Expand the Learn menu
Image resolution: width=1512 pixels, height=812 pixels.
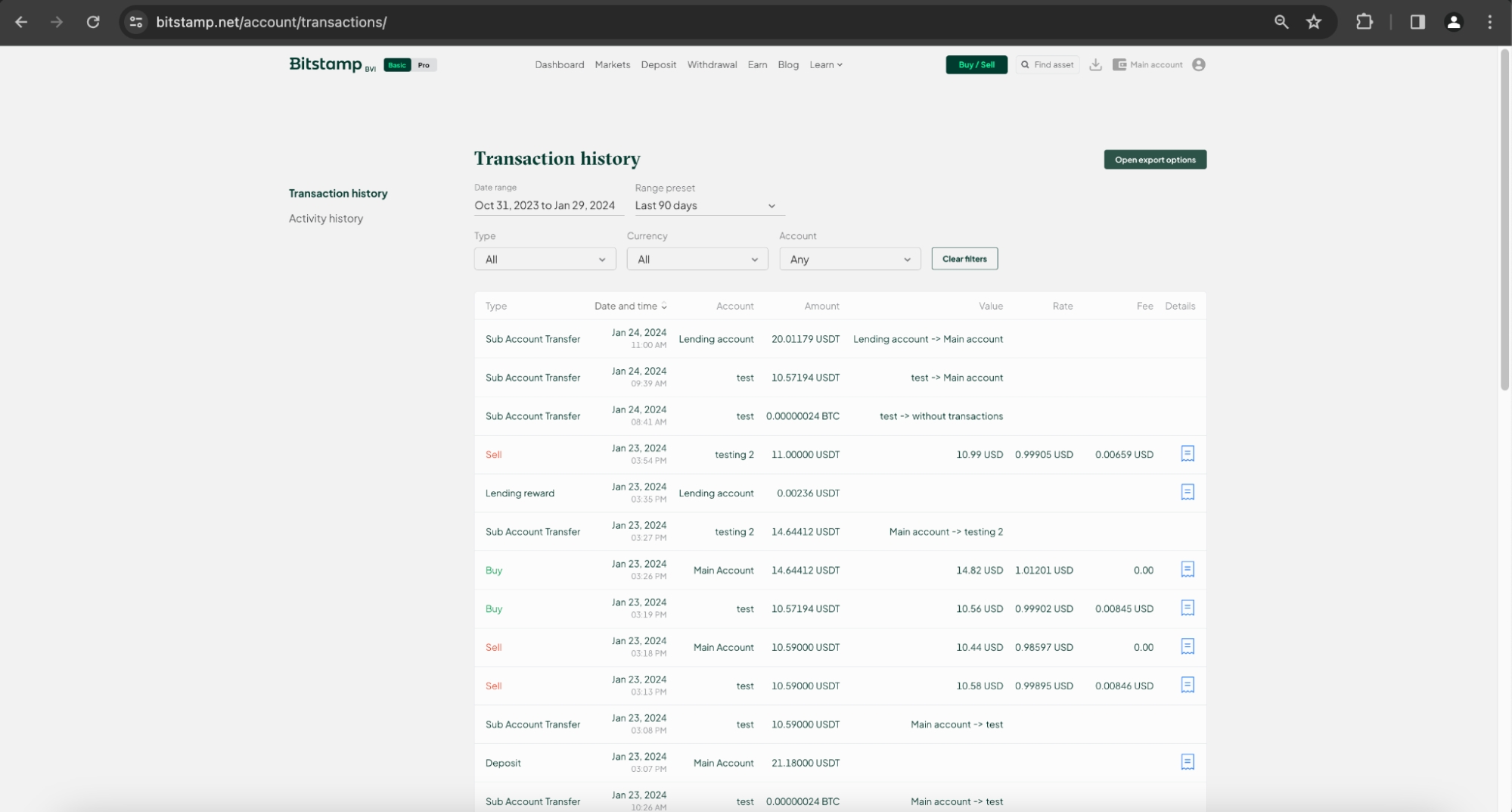[825, 64]
